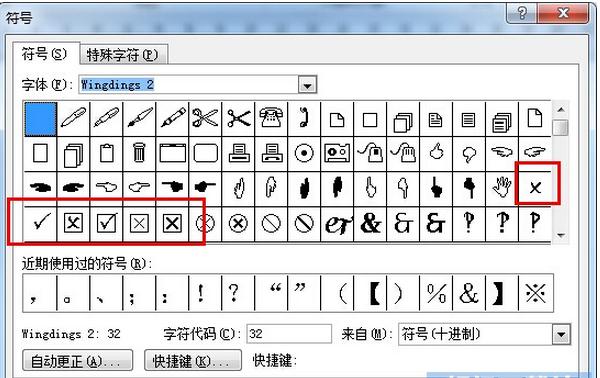The height and width of the screenshot is (378, 600).
Task: Choose the stylized 'er' ampersand symbol
Action: coord(337,223)
